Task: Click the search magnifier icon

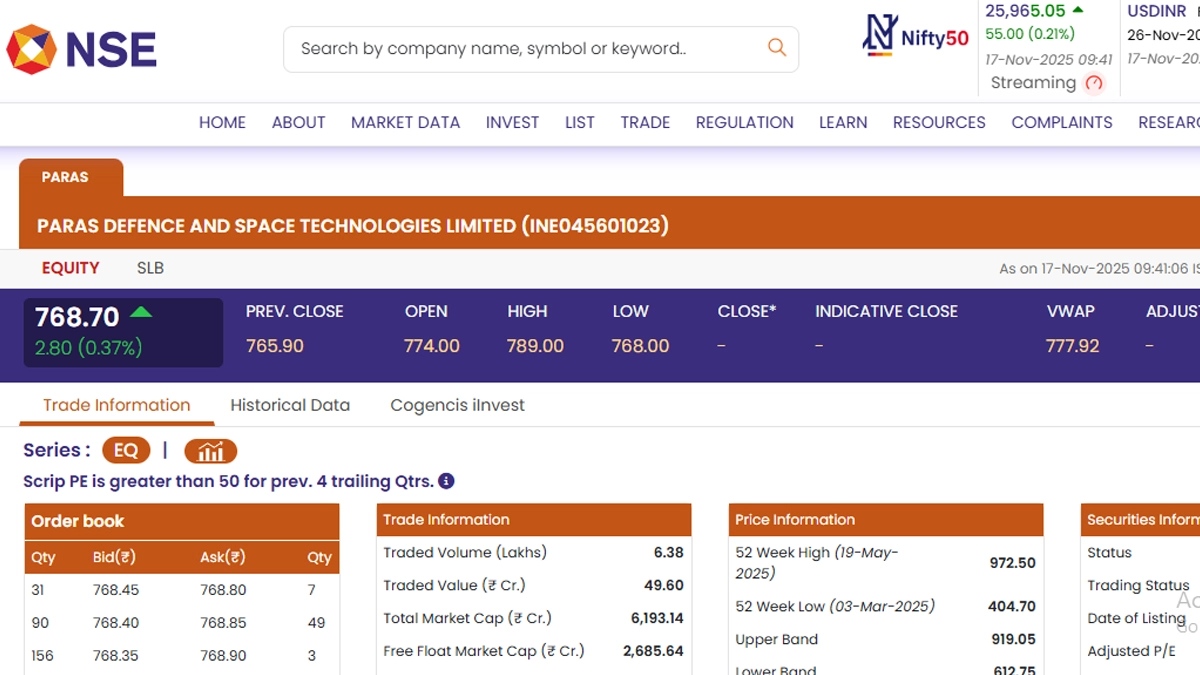Action: tap(776, 48)
